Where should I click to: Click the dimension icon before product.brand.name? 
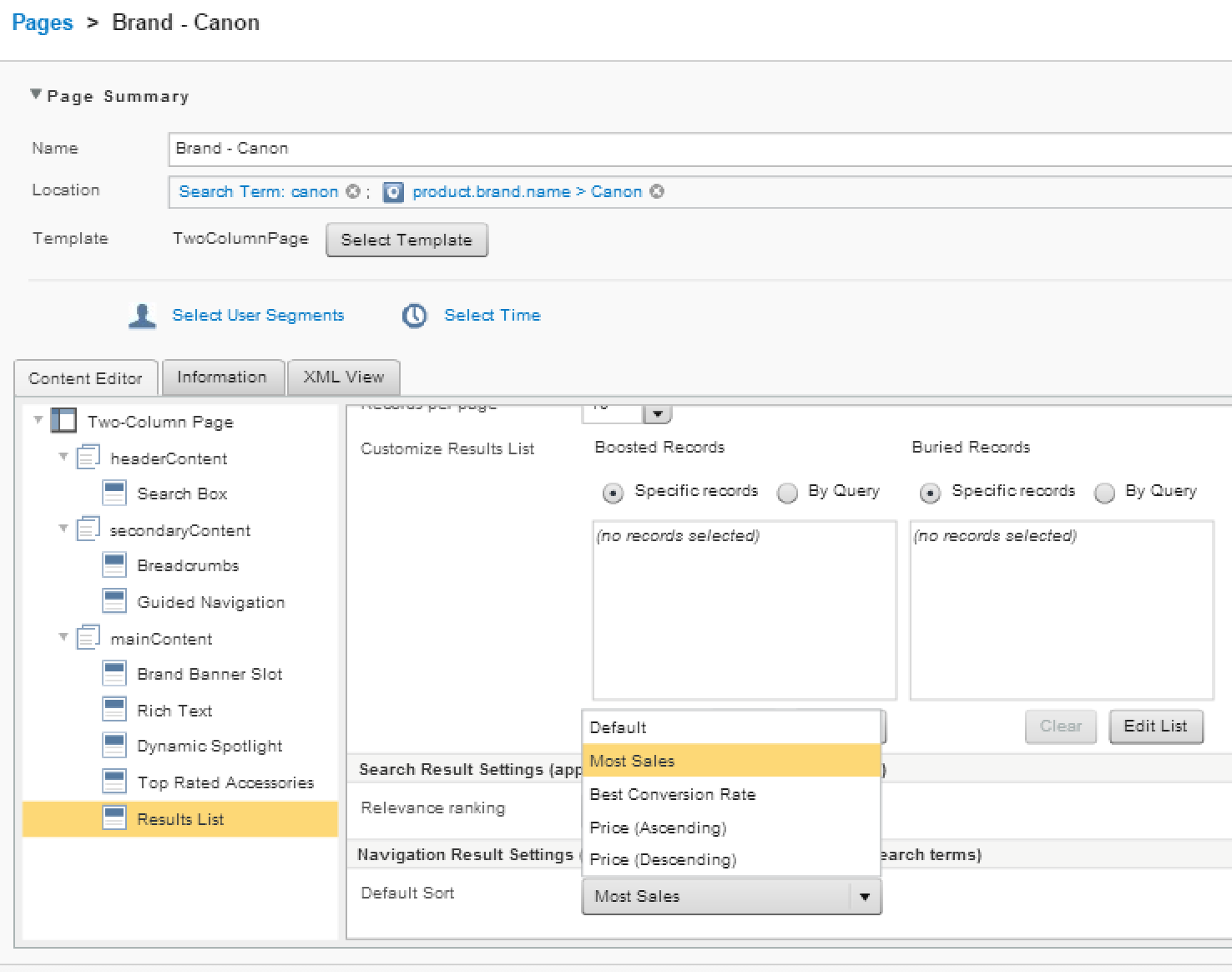pyautogui.click(x=393, y=192)
